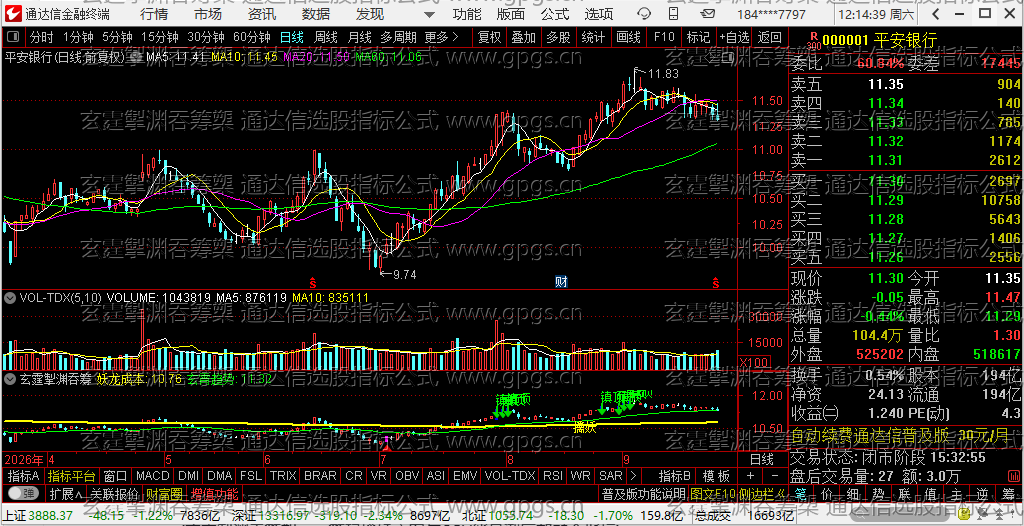Screen dimensions: 1024x526
Task: Switch chart period to 15分钟
Action: pos(160,37)
